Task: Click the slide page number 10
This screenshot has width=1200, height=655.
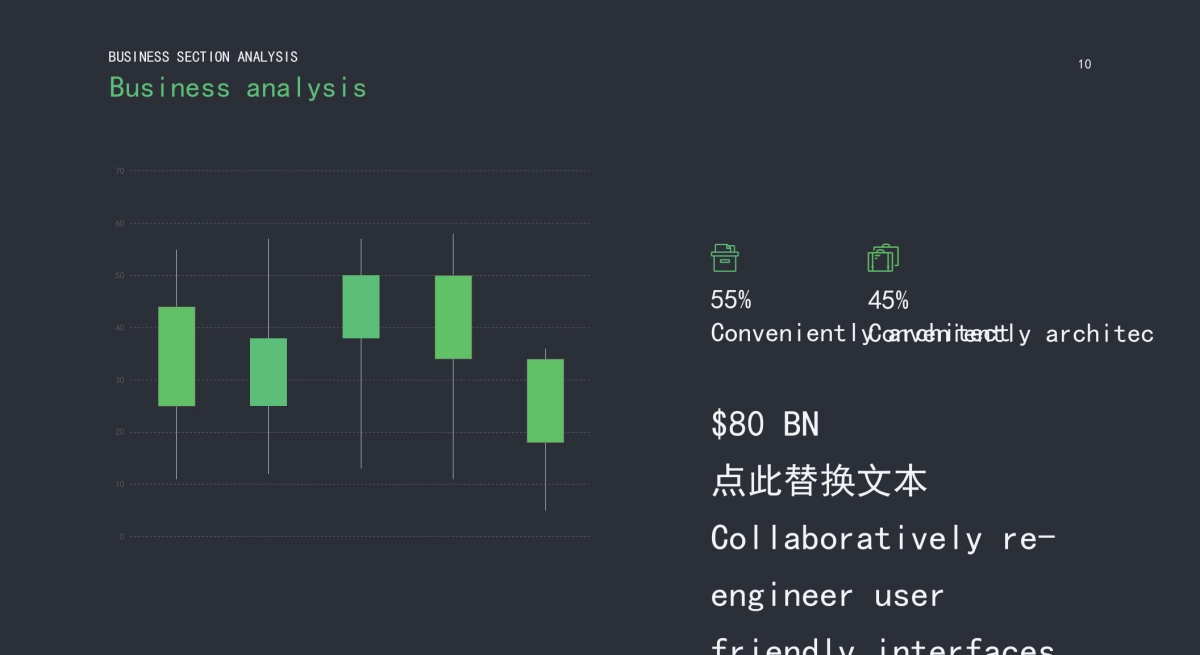Action: 1084,65
